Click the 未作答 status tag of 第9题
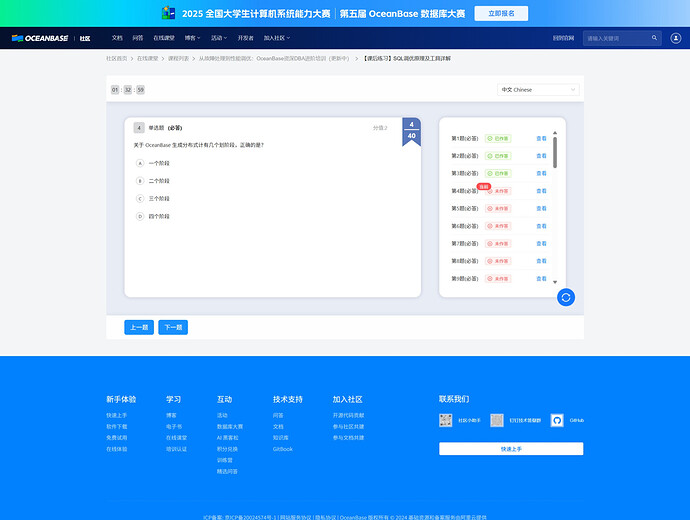 (498, 278)
